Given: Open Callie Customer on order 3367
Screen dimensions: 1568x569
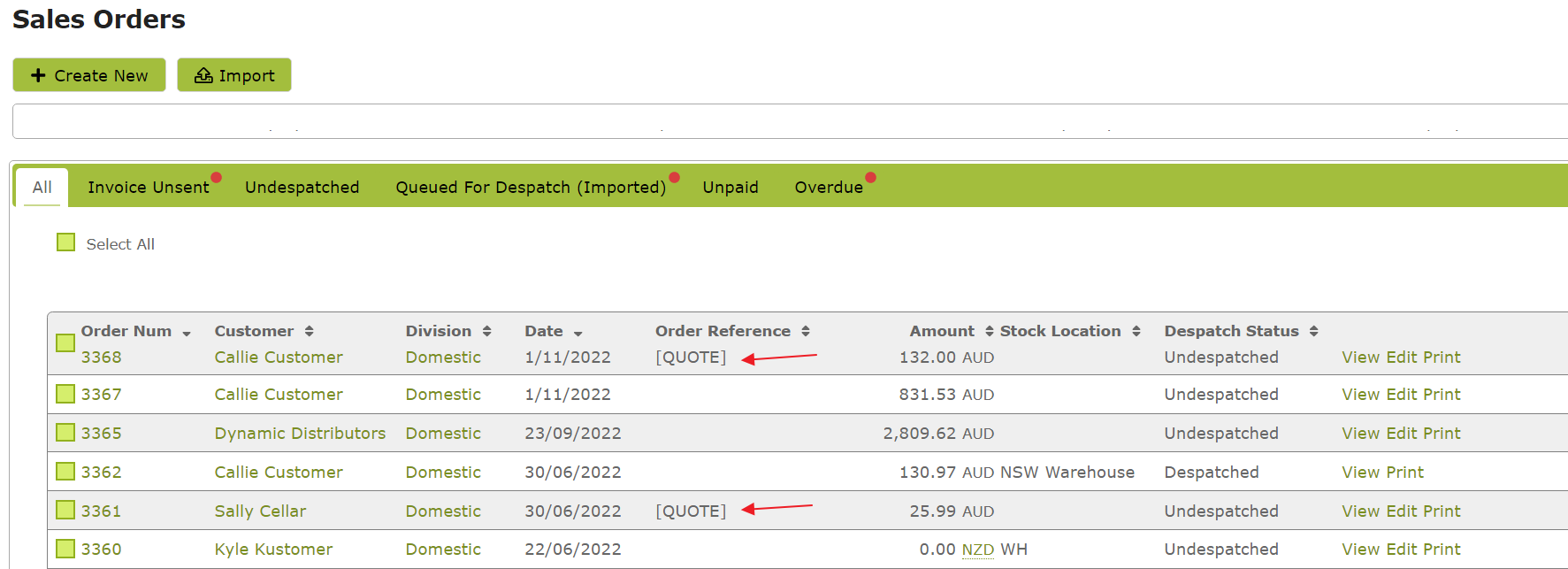Looking at the screenshot, I should point(279,394).
